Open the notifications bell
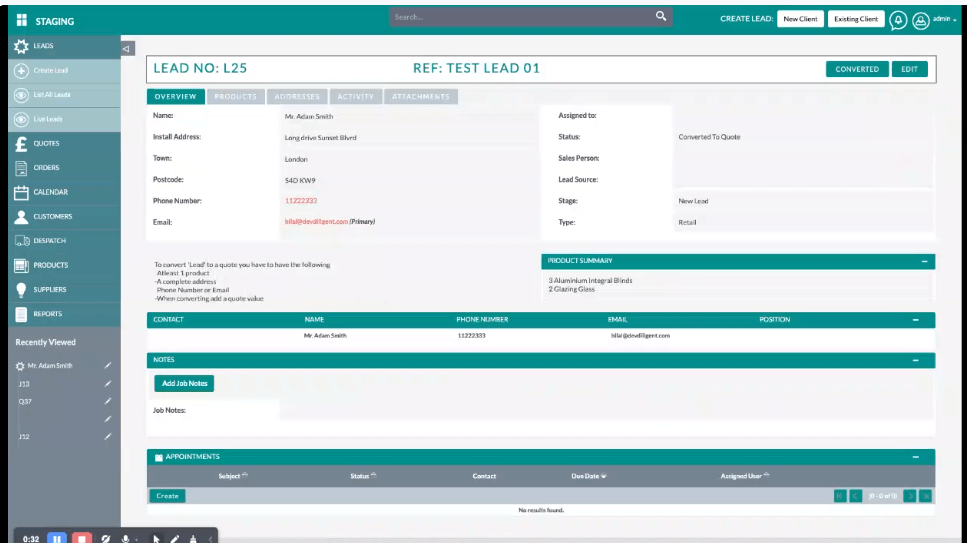 click(898, 20)
